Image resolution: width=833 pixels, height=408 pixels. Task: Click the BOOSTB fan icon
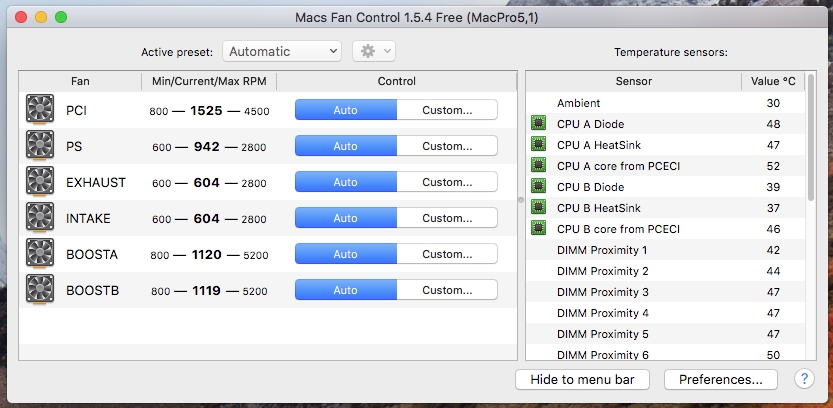[40, 290]
